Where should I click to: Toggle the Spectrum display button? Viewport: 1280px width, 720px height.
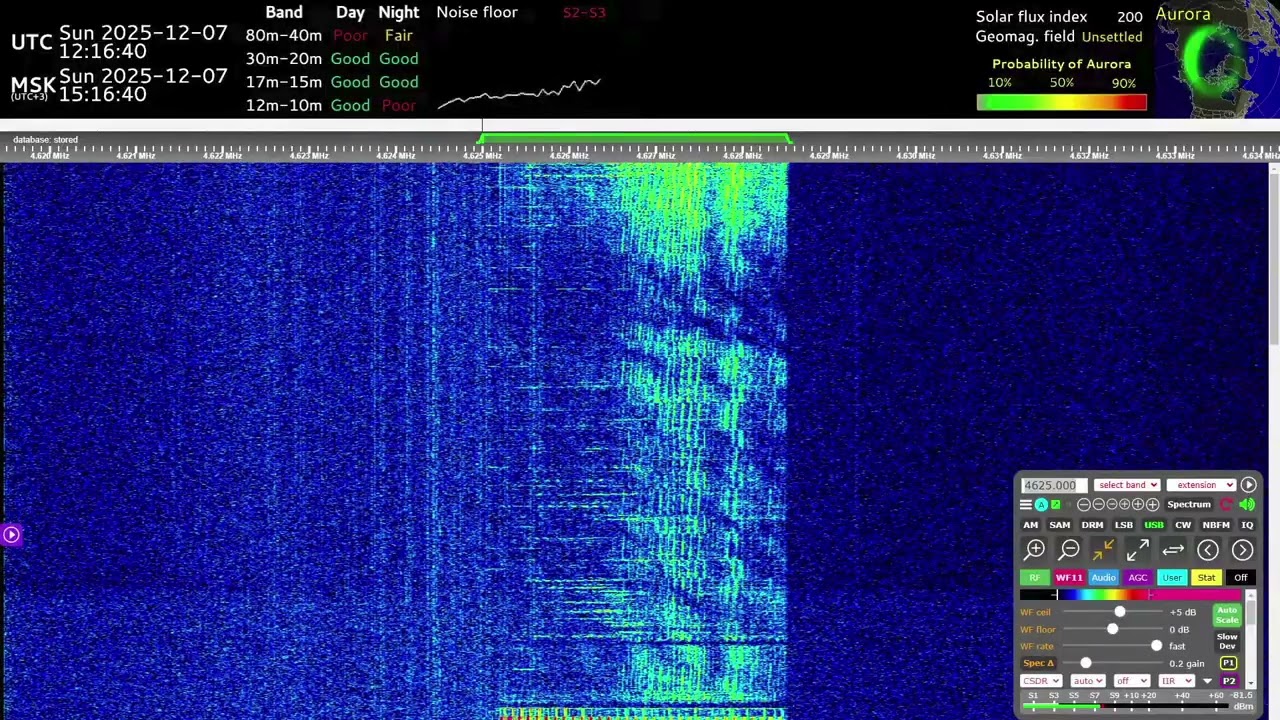tap(1189, 505)
